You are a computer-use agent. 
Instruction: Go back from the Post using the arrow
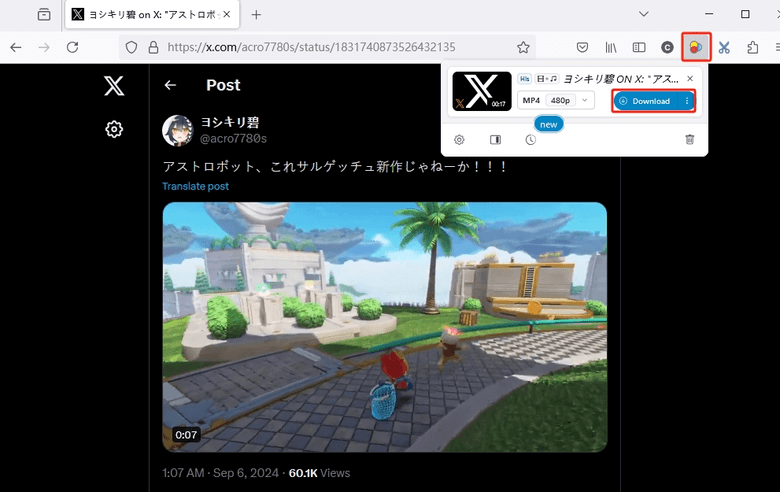point(170,85)
